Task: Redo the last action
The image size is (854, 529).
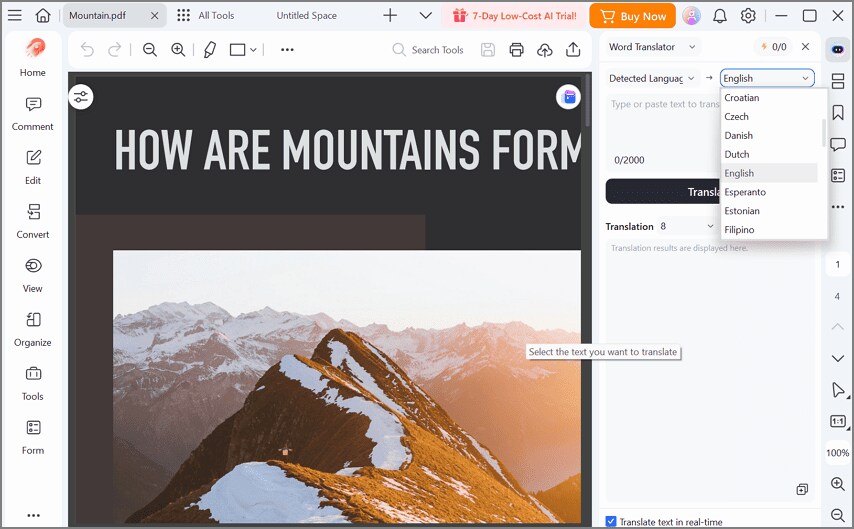Action: tap(114, 50)
